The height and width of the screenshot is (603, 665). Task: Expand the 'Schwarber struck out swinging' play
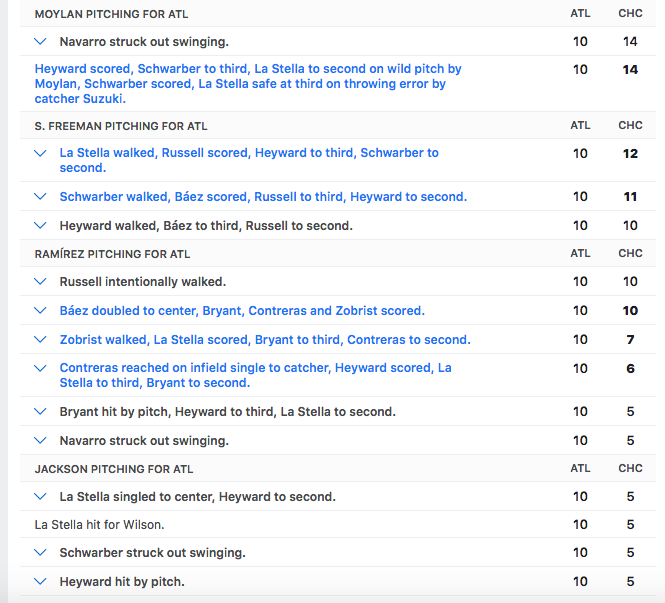point(41,553)
